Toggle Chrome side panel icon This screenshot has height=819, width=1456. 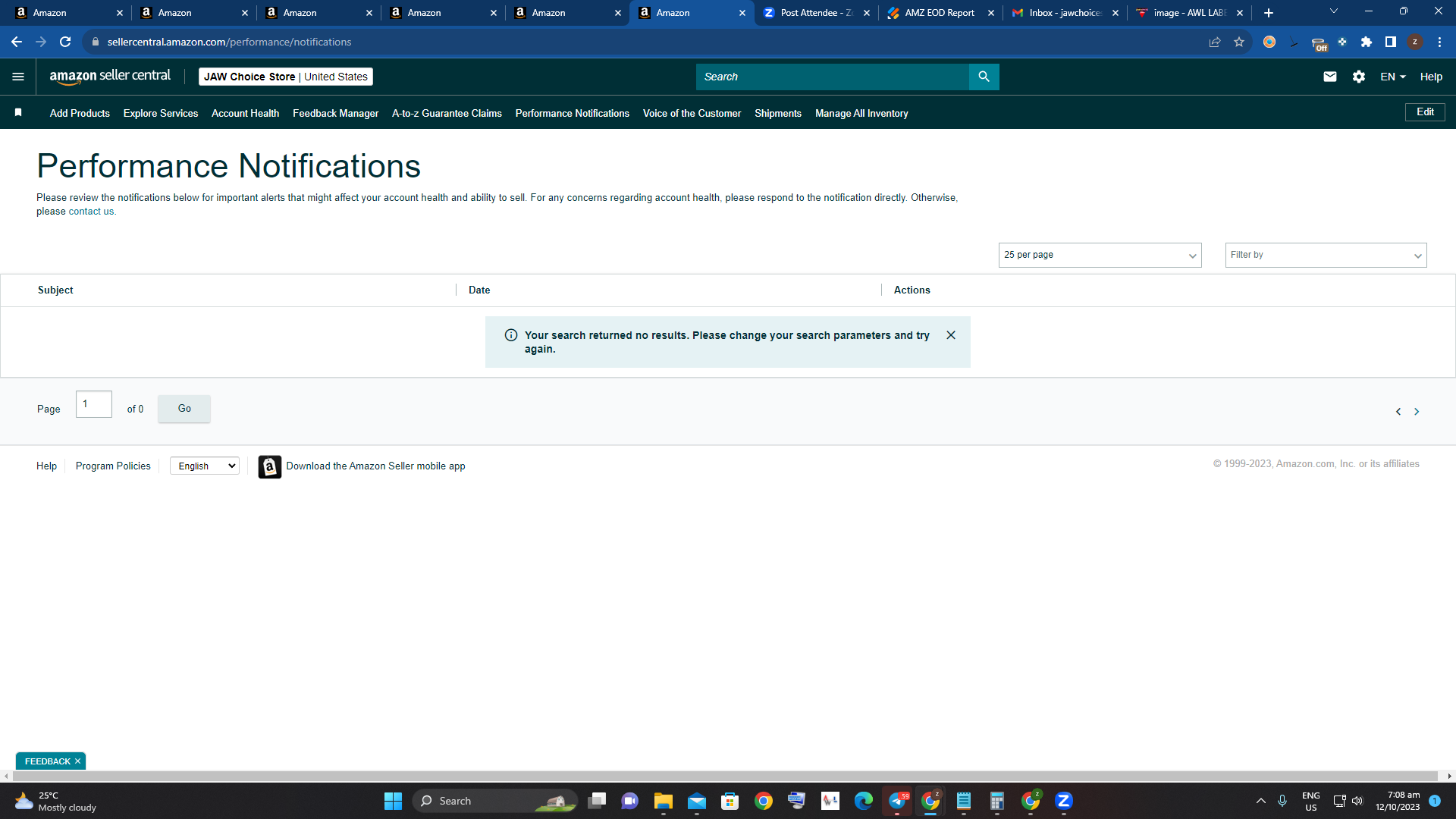coord(1391,42)
